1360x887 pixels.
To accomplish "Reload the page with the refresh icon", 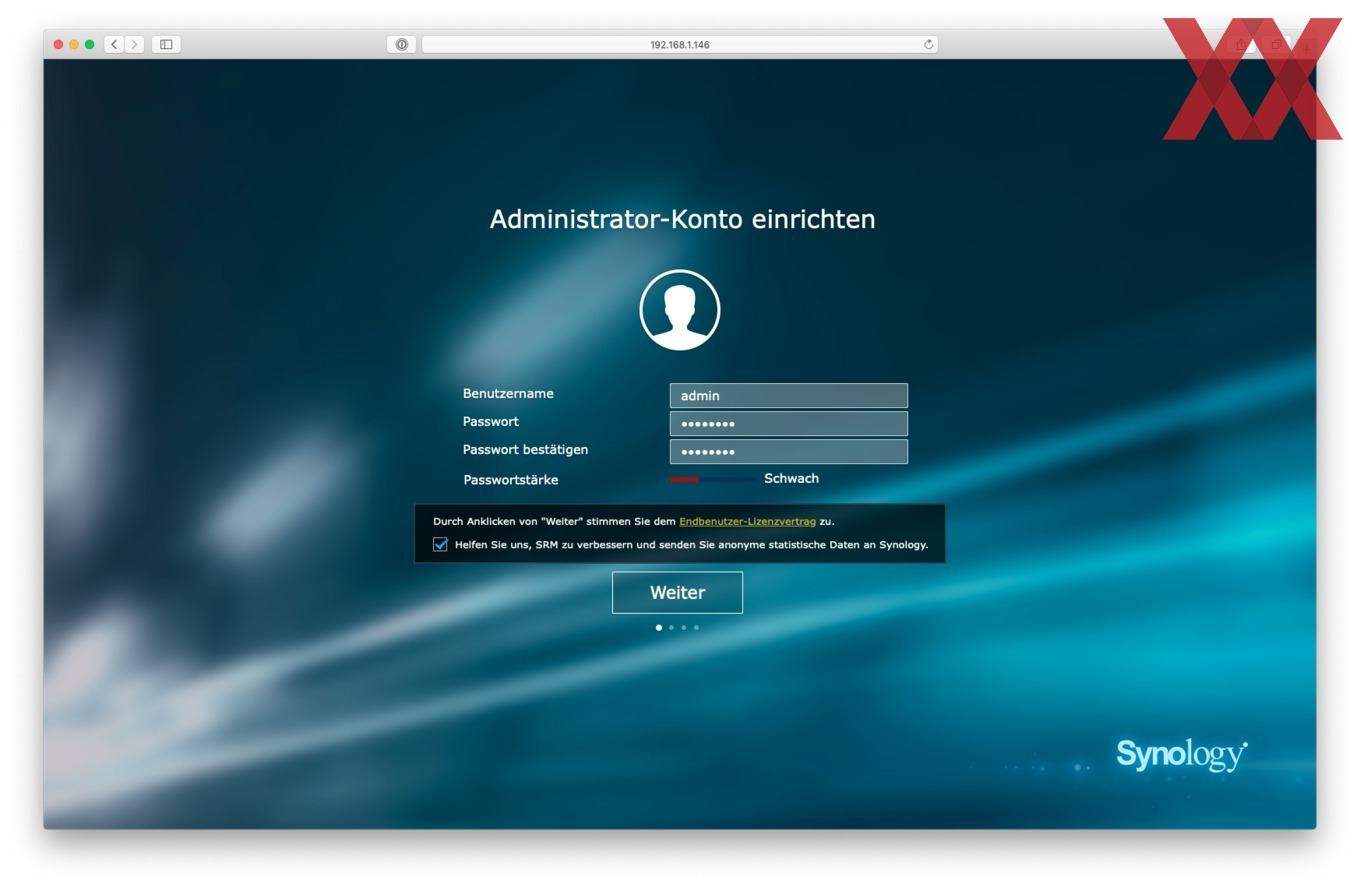I will pyautogui.click(x=928, y=44).
